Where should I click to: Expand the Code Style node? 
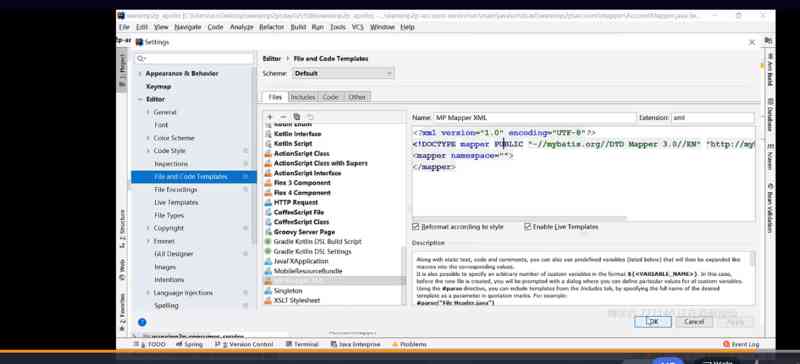[148, 151]
